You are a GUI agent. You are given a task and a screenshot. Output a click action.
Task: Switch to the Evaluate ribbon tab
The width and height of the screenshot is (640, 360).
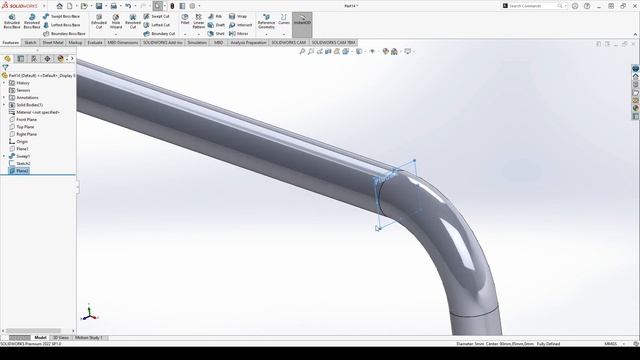(95, 42)
